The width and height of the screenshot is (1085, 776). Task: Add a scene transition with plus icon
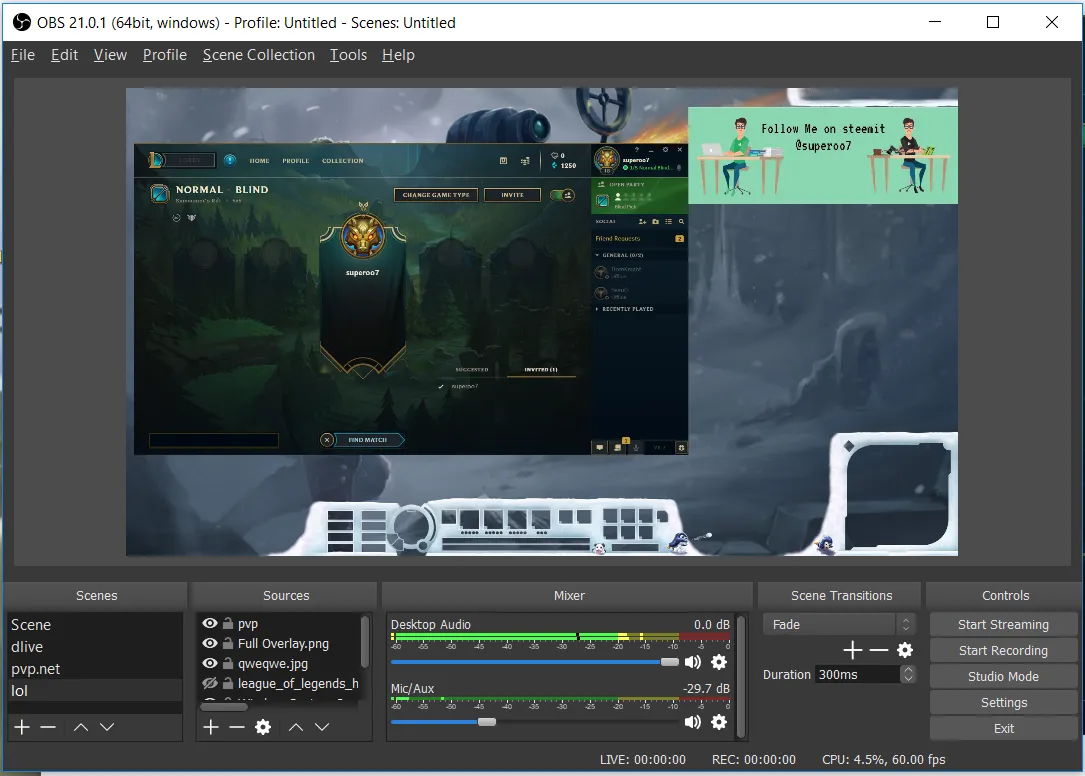(x=852, y=650)
